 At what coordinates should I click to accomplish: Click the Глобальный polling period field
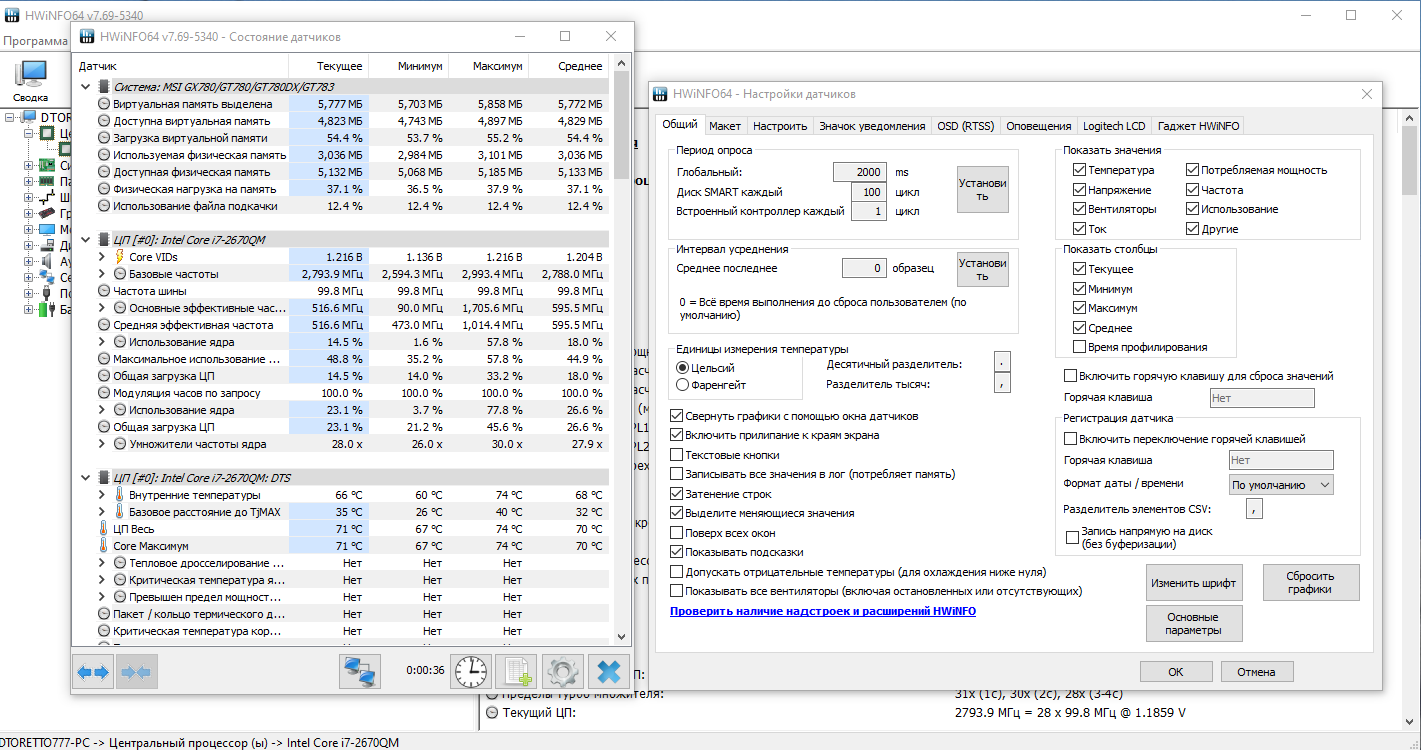859,172
